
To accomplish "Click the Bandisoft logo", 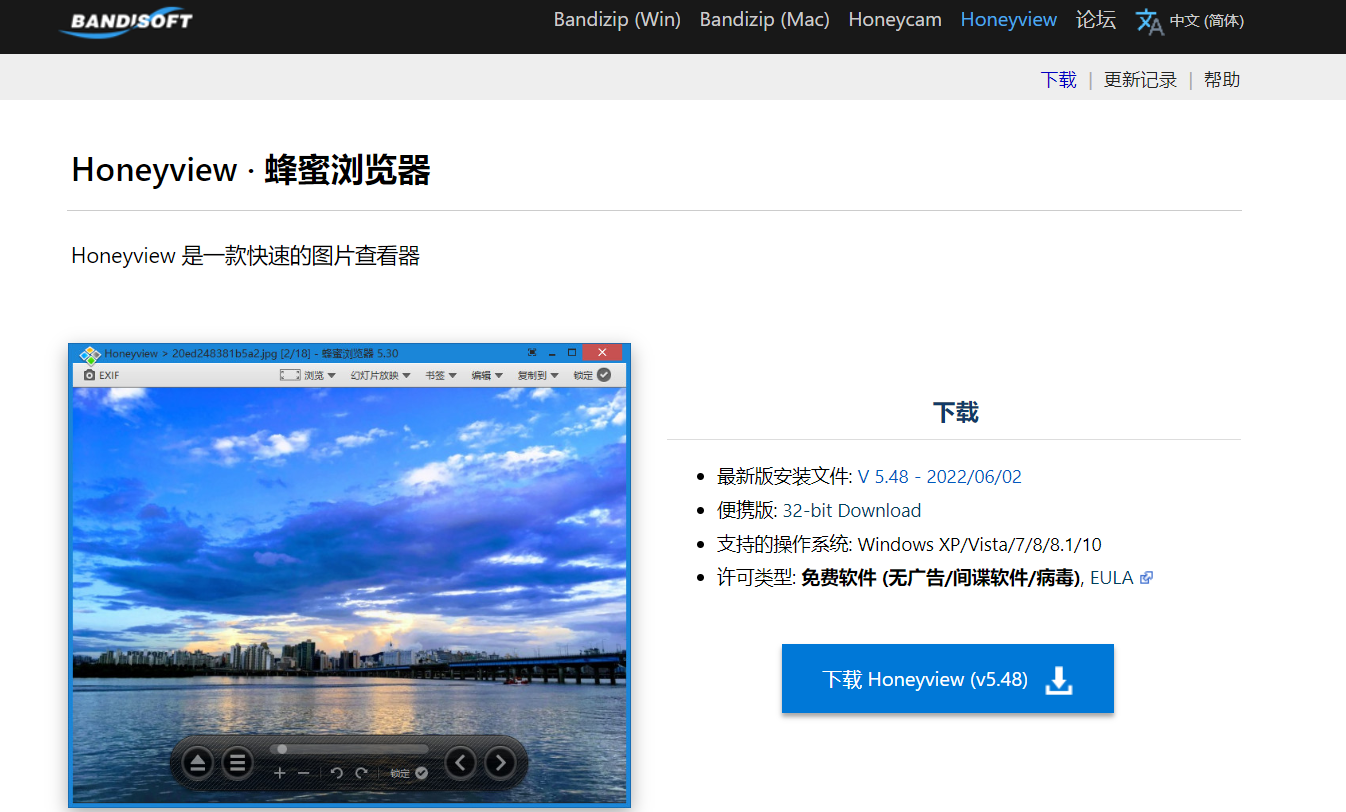I will click(x=126, y=22).
